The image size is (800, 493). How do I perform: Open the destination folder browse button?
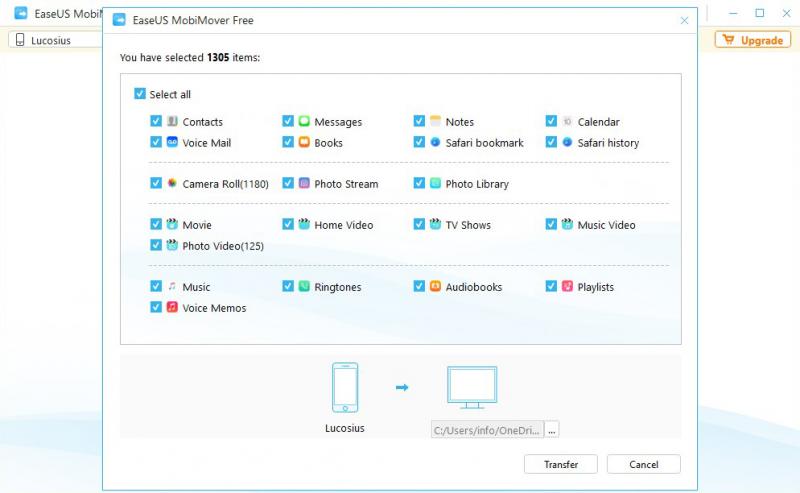pyautogui.click(x=552, y=430)
